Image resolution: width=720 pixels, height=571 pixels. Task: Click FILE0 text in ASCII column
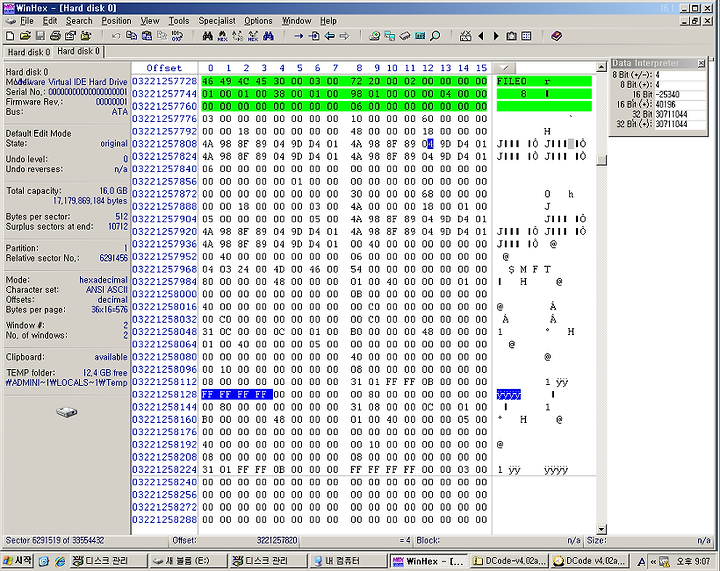pos(512,81)
